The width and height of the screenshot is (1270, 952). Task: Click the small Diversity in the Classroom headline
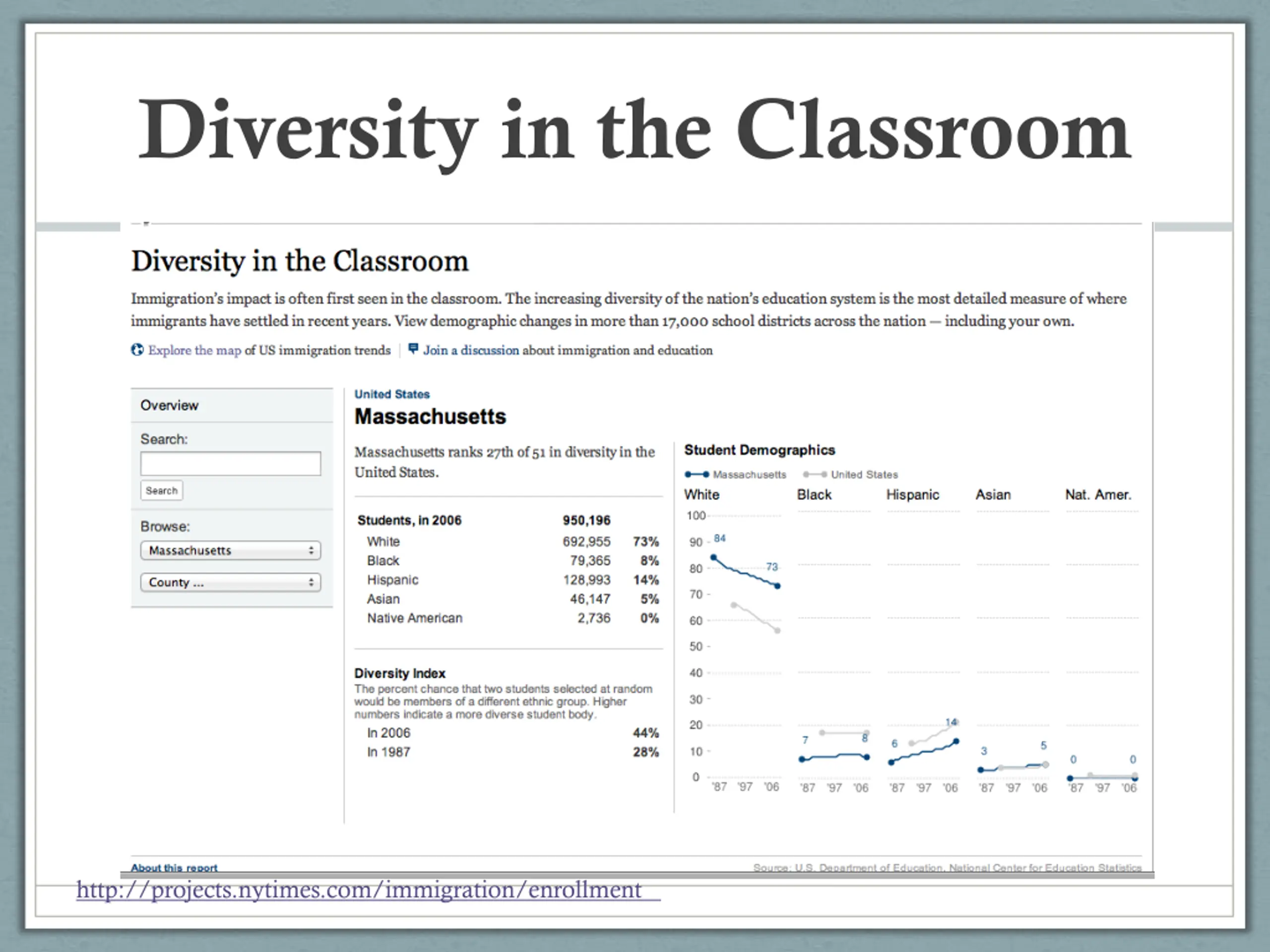pos(300,262)
